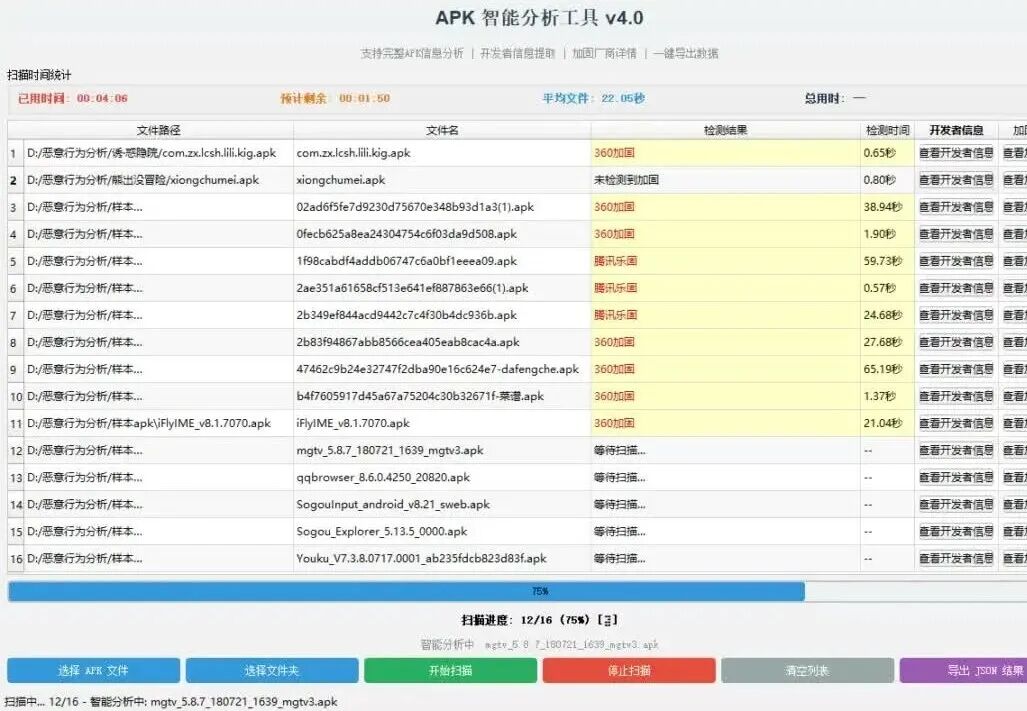The height and width of the screenshot is (711, 1027).
Task: View developer info for mgtv_5.8.7_180721_1639_mgtv3.apk
Action: (956, 450)
